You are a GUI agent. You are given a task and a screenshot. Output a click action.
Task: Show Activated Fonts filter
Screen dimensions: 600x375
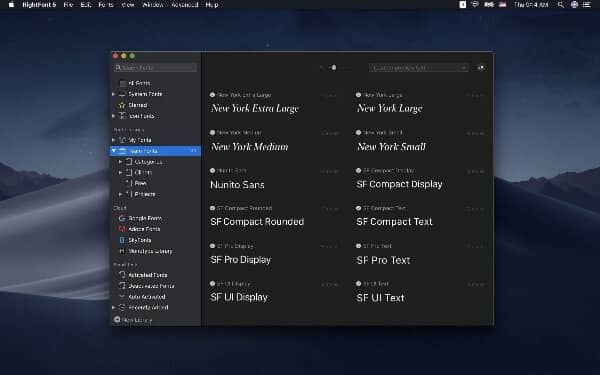click(x=143, y=275)
